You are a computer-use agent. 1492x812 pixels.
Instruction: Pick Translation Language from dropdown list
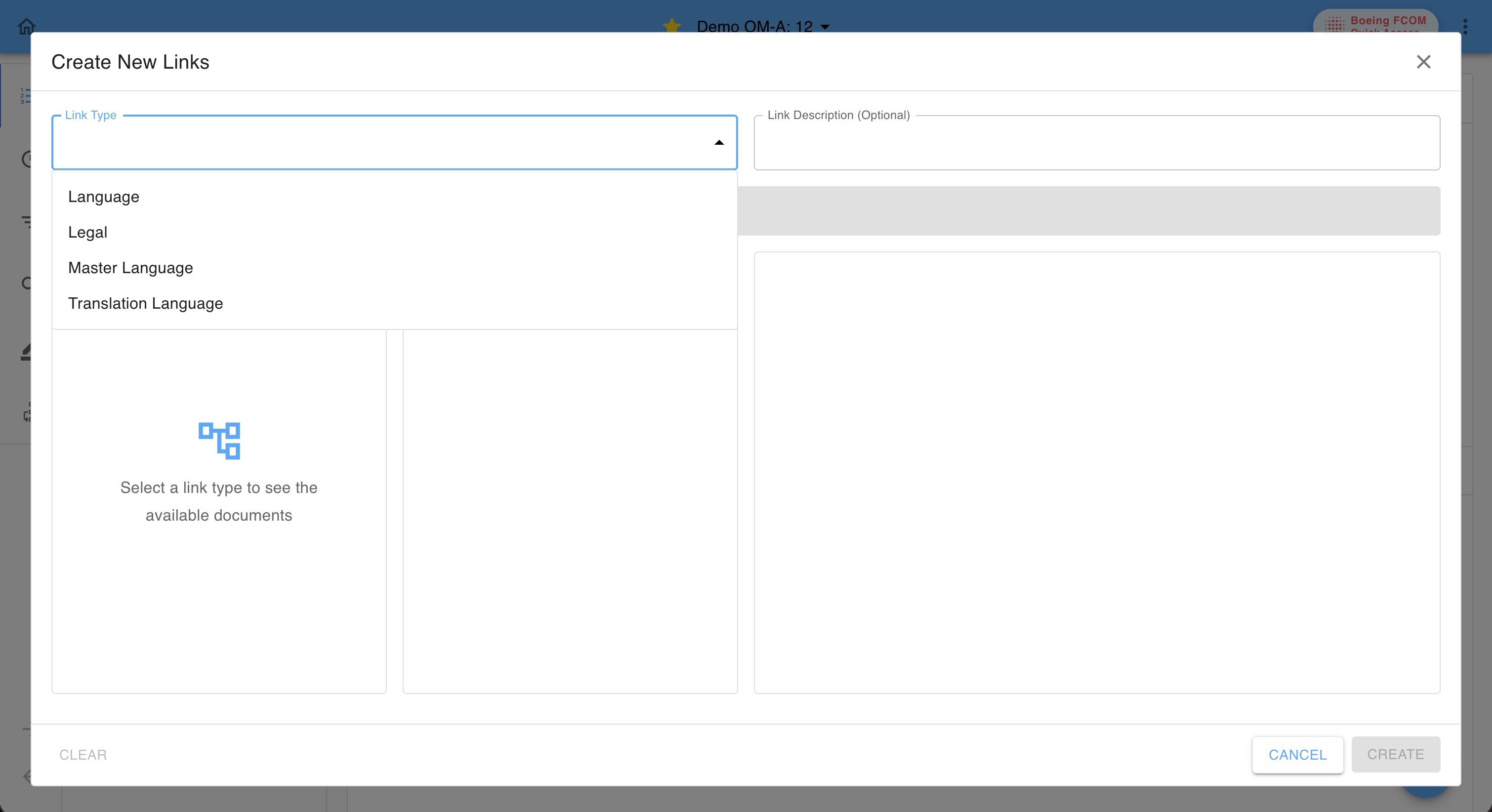tap(145, 303)
